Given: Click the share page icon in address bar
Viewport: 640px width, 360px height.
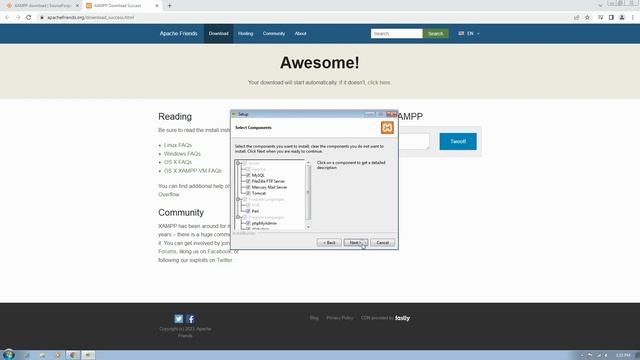Looking at the screenshot, I should point(576,18).
